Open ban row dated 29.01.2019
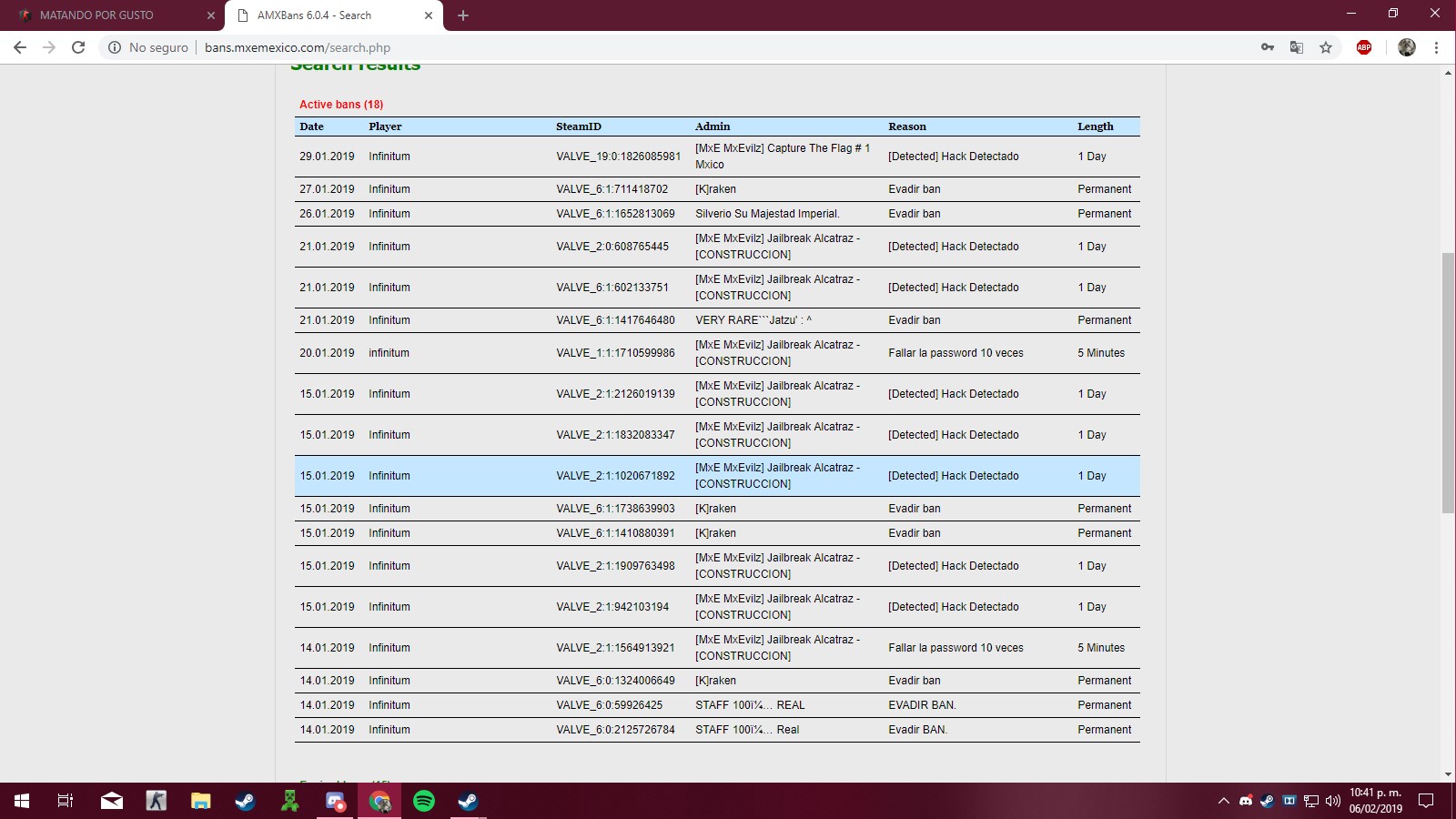 coord(717,157)
